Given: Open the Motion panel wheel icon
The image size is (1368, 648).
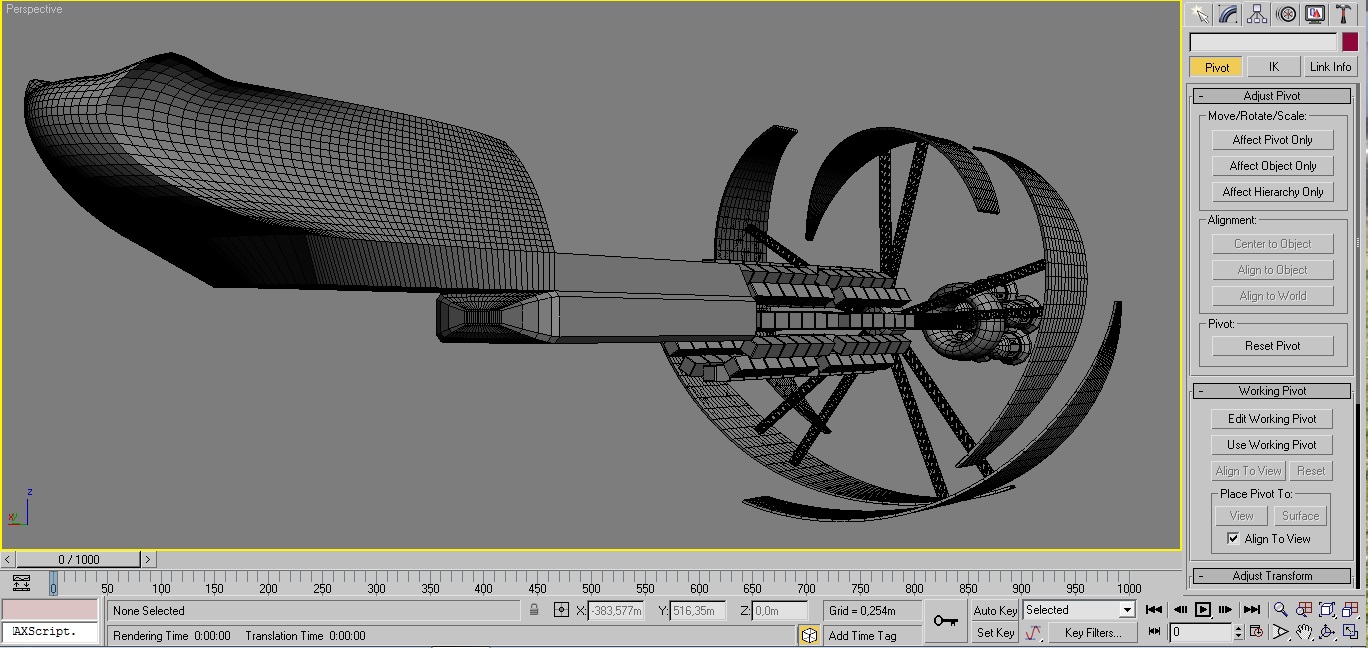Looking at the screenshot, I should (x=1287, y=14).
